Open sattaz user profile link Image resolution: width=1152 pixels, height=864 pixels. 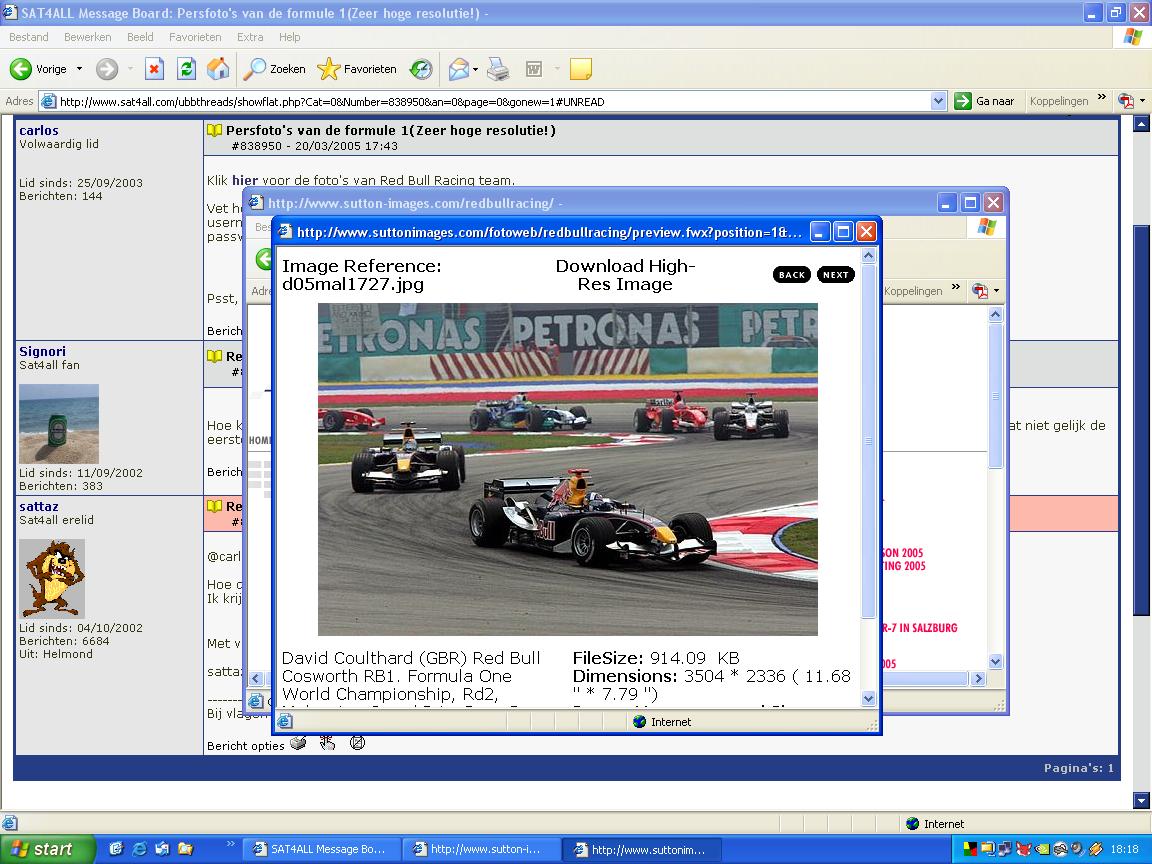click(x=39, y=506)
